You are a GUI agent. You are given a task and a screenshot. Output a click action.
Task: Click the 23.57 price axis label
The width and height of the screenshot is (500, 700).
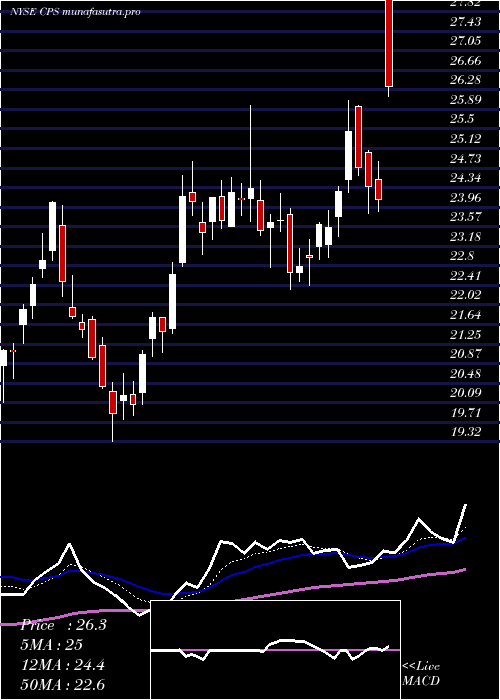point(466,217)
